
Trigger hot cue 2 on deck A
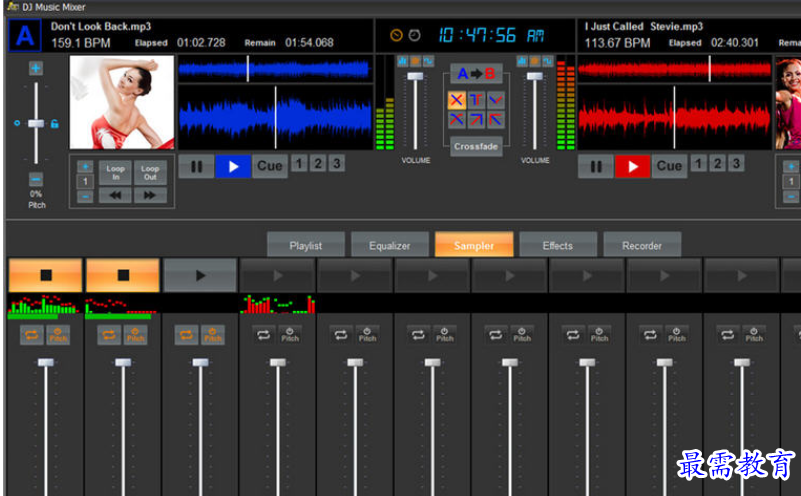click(x=318, y=163)
